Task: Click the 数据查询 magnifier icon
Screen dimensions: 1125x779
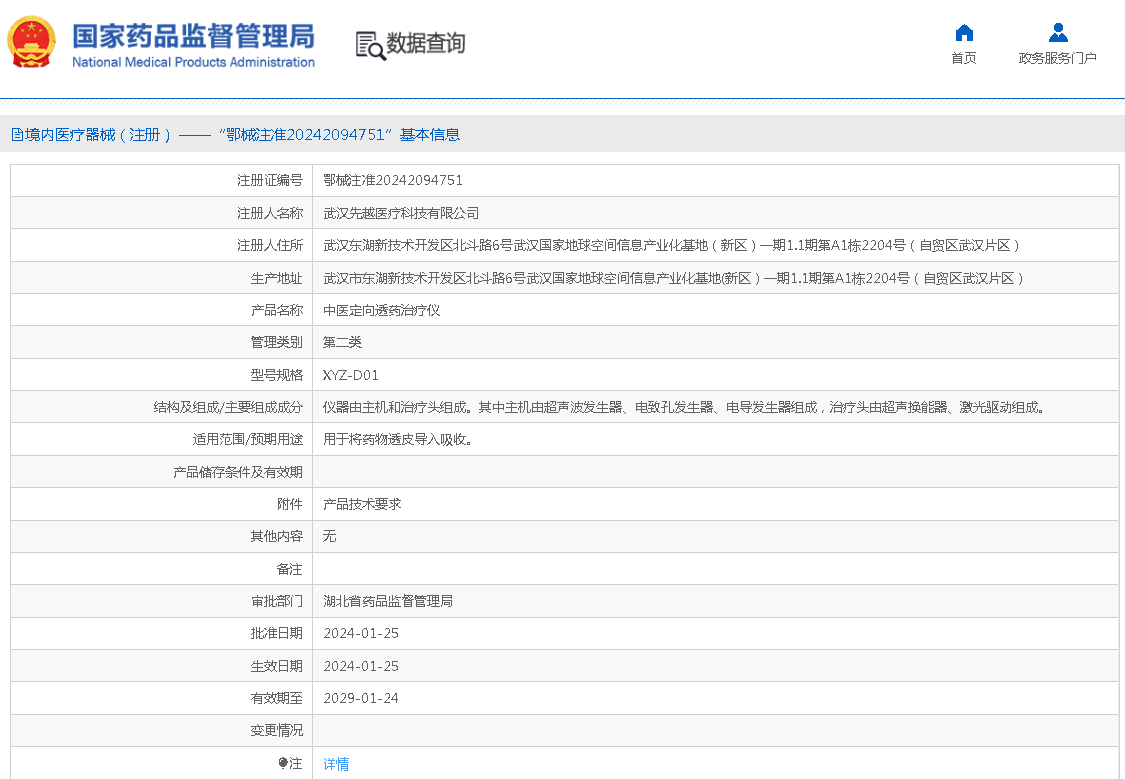Action: [x=370, y=45]
